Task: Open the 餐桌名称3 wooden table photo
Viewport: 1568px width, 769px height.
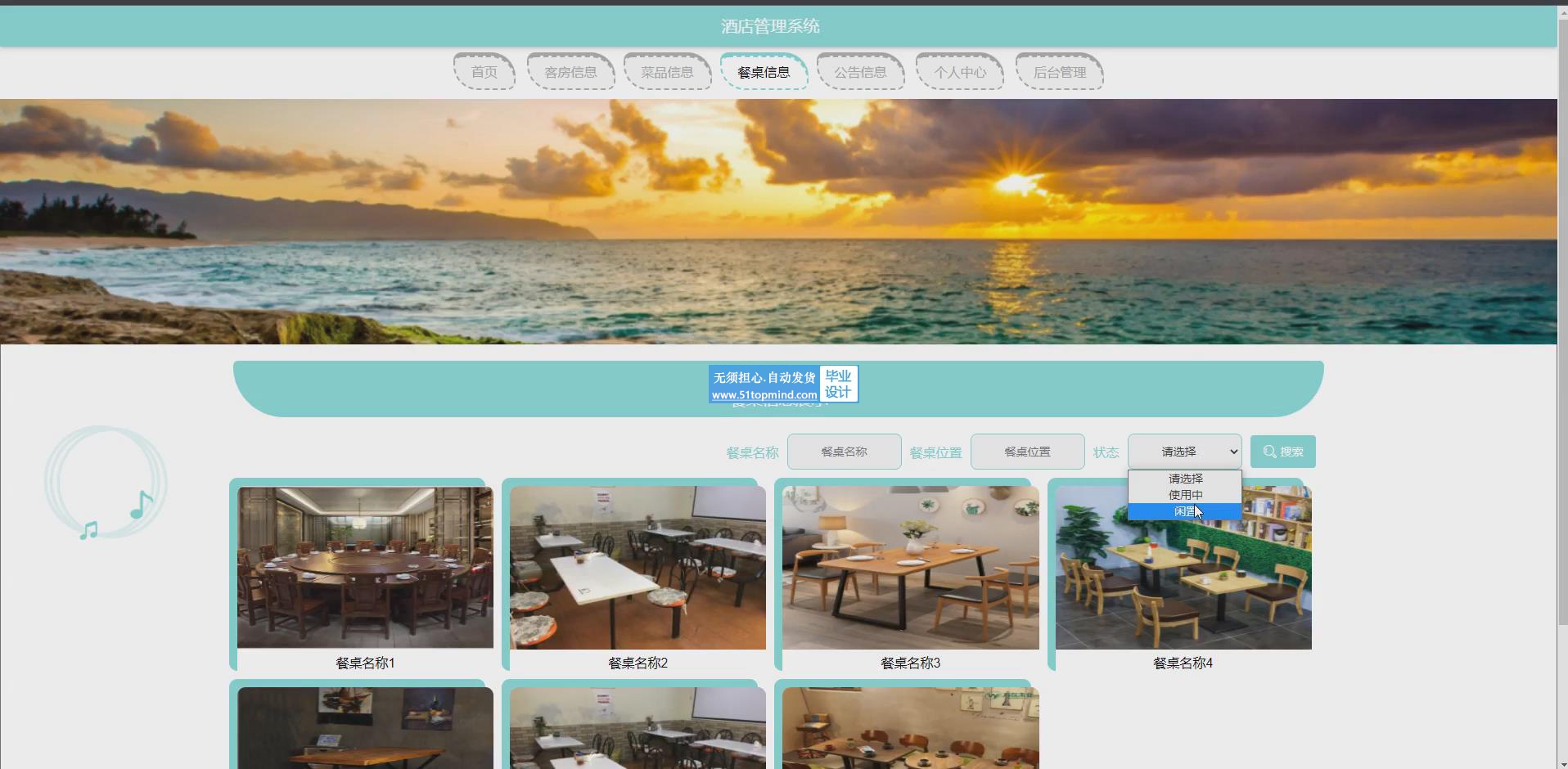Action: (x=910, y=568)
